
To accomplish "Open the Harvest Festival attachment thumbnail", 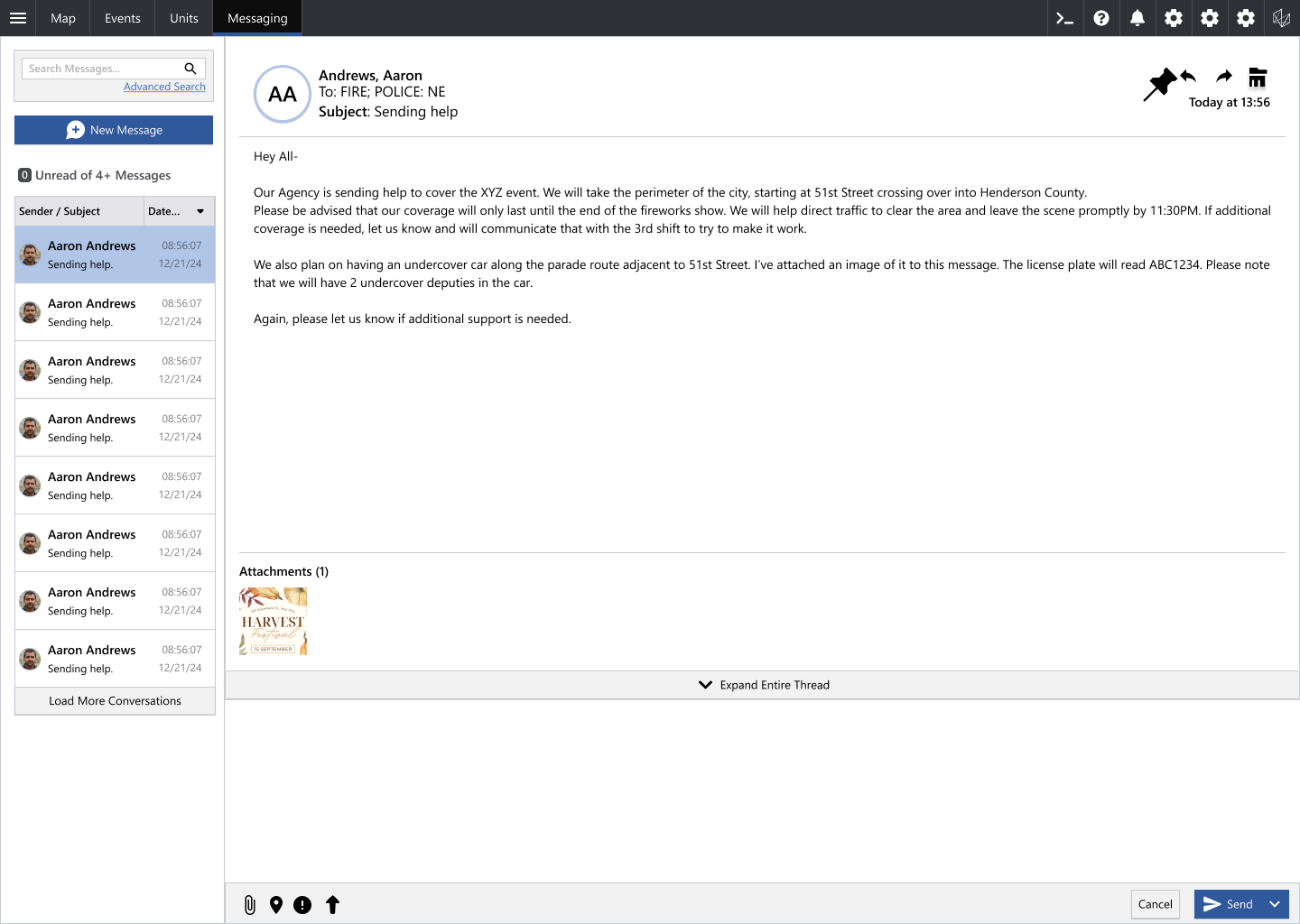I will [273, 621].
